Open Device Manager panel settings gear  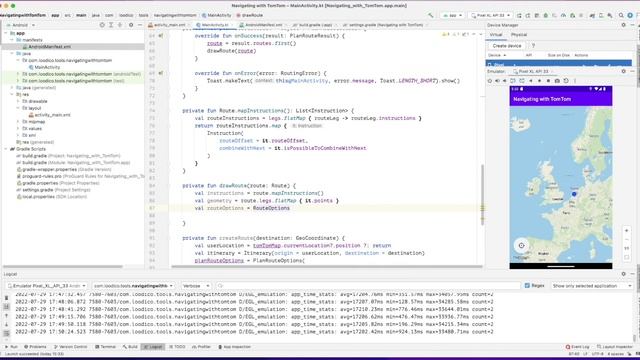click(x=623, y=25)
